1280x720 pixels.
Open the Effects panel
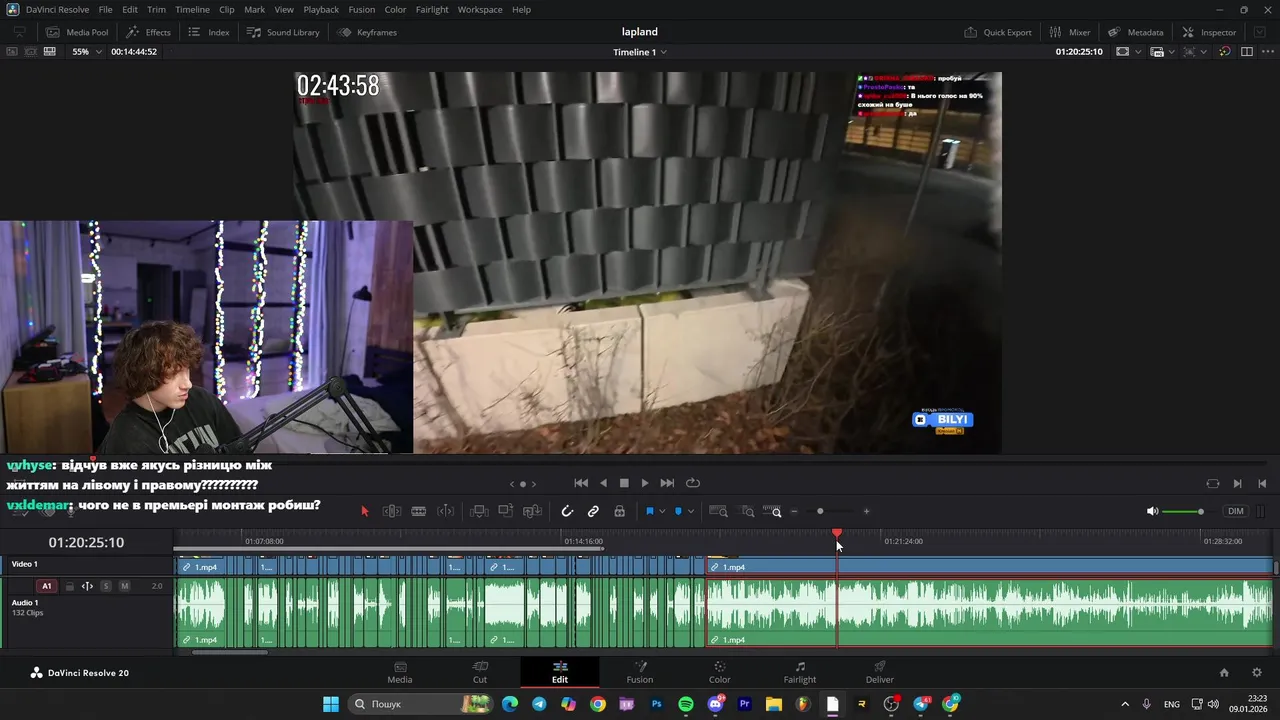148,32
